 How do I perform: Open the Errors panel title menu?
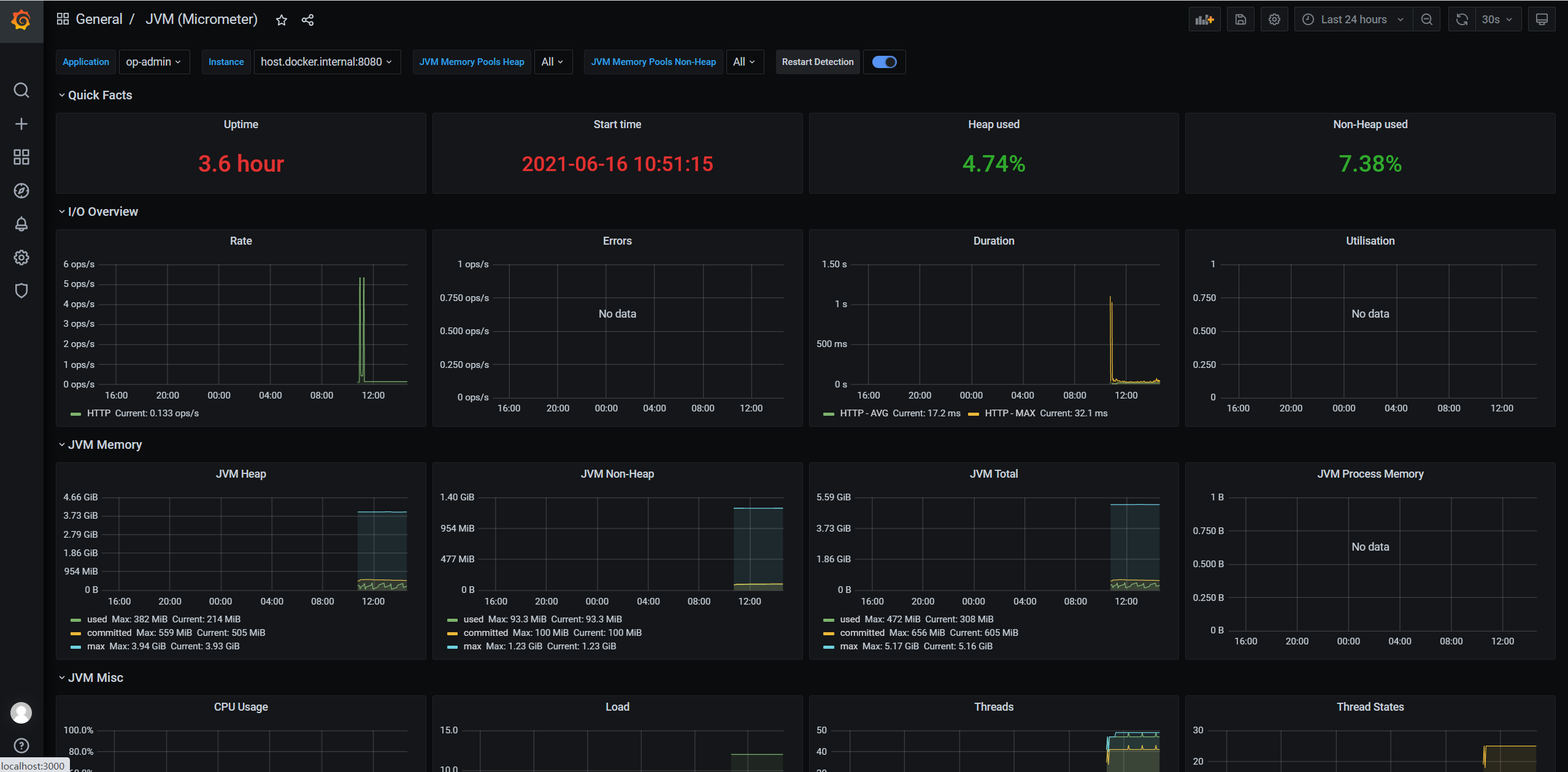pyautogui.click(x=617, y=241)
